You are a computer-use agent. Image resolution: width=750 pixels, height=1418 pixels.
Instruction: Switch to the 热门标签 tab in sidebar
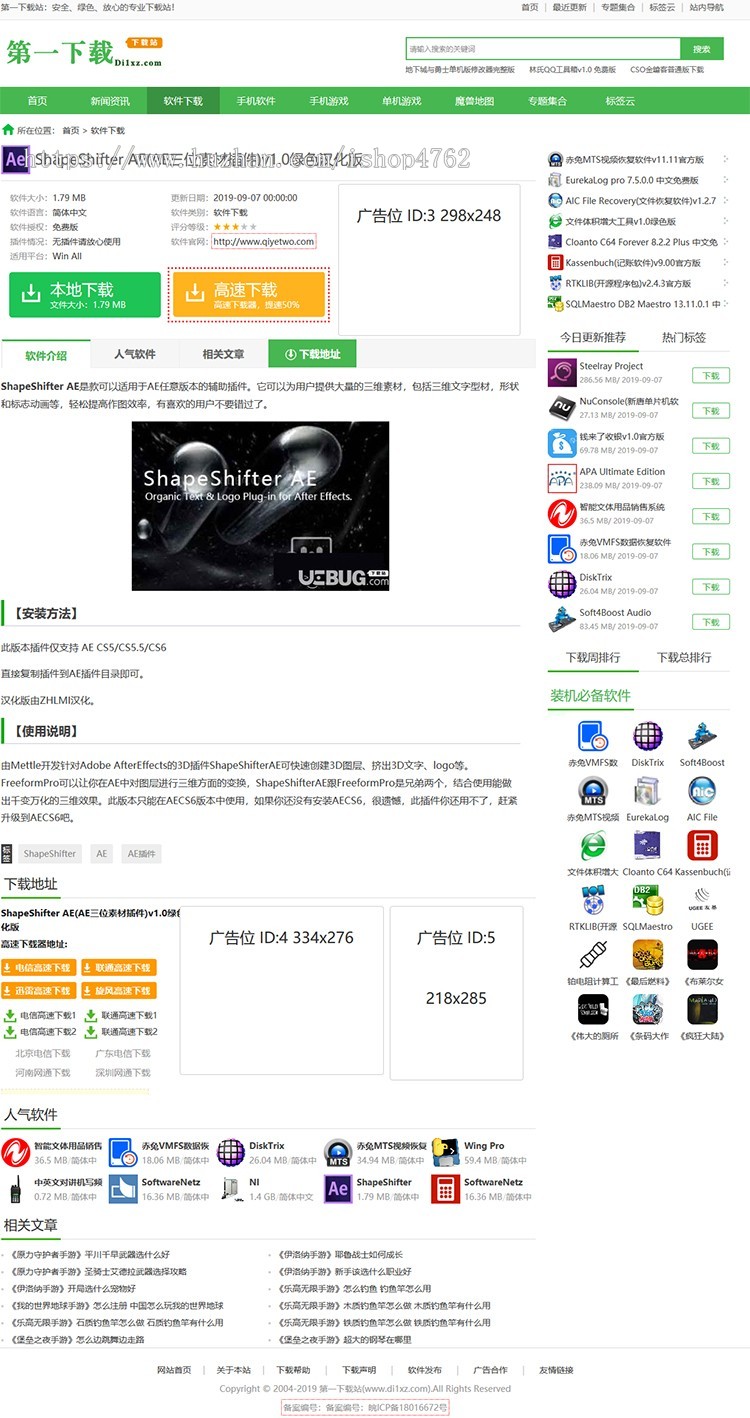(684, 337)
